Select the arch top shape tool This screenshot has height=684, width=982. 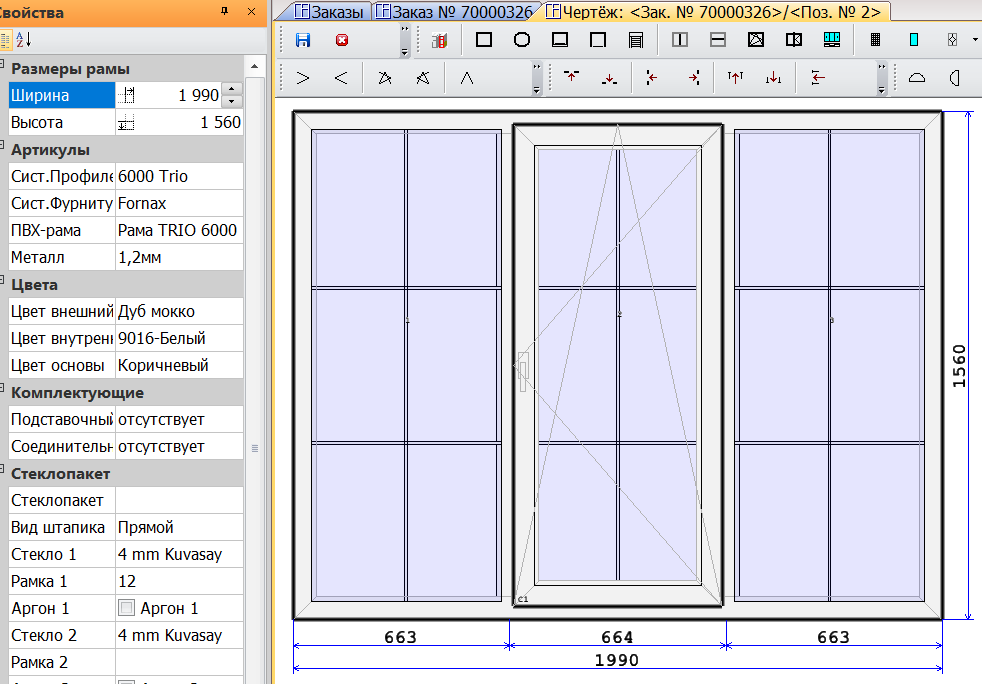tap(917, 78)
